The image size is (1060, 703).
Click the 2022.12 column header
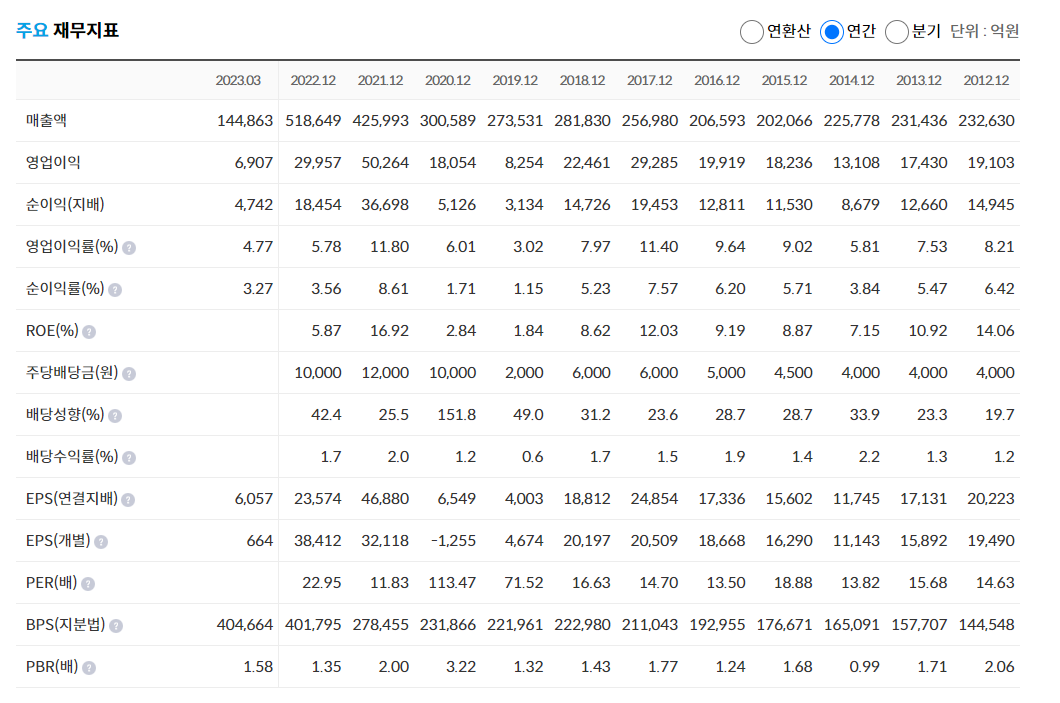click(313, 80)
